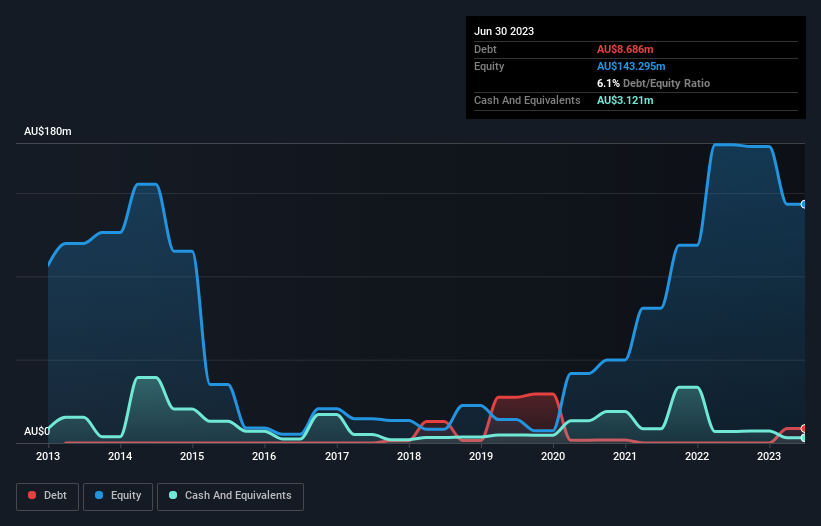Click the 2015 x-axis label
The width and height of the screenshot is (821, 526).
pyautogui.click(x=192, y=456)
